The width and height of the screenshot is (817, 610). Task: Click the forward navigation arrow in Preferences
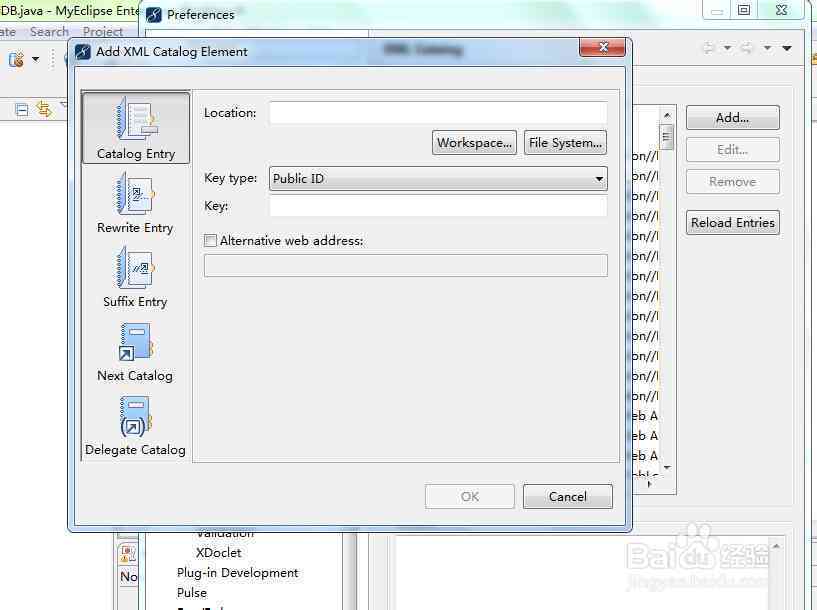point(748,48)
